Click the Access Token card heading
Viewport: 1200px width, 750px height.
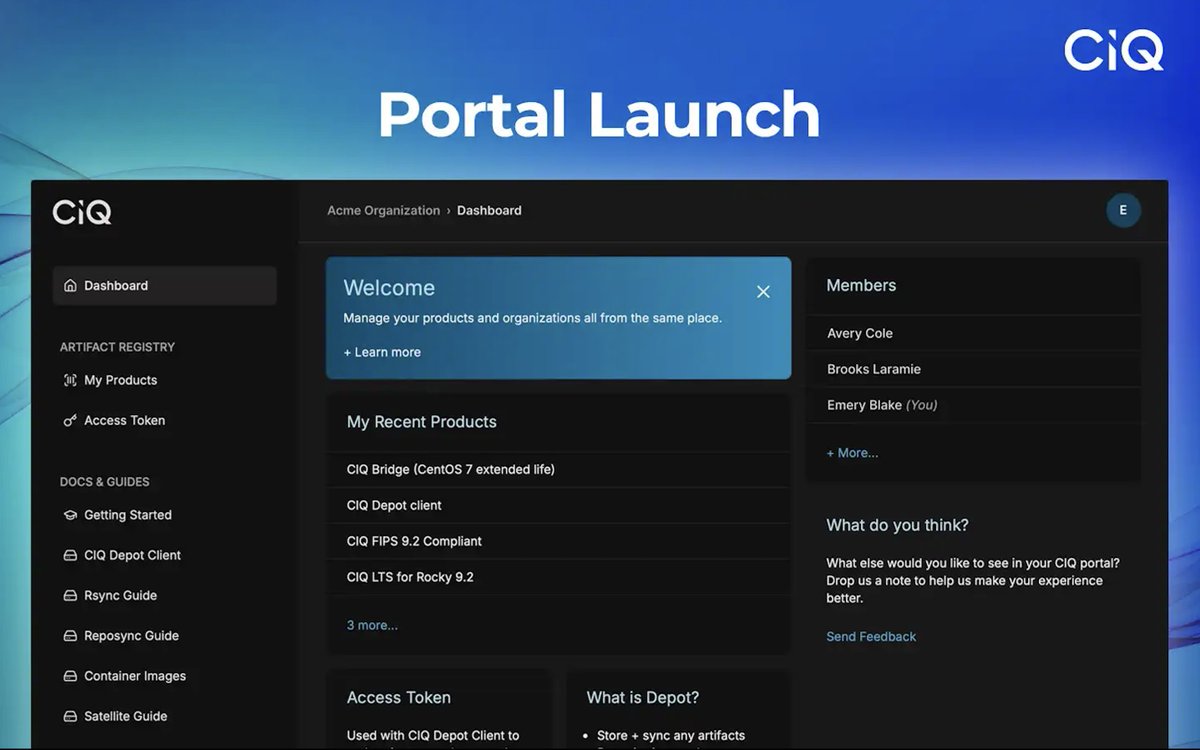pos(399,698)
